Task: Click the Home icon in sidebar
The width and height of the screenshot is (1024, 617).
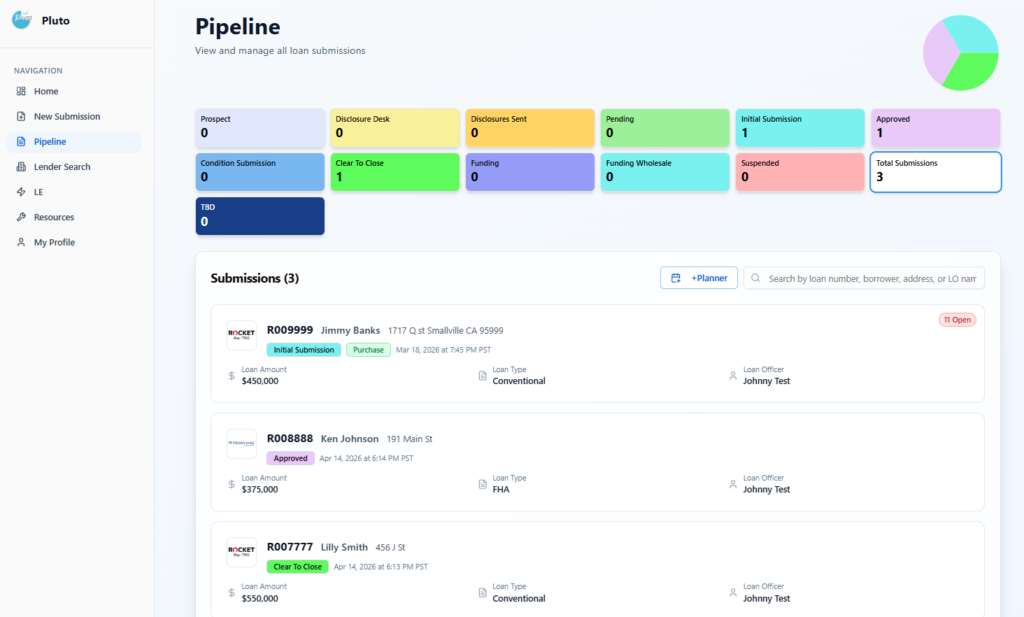Action: (21, 91)
